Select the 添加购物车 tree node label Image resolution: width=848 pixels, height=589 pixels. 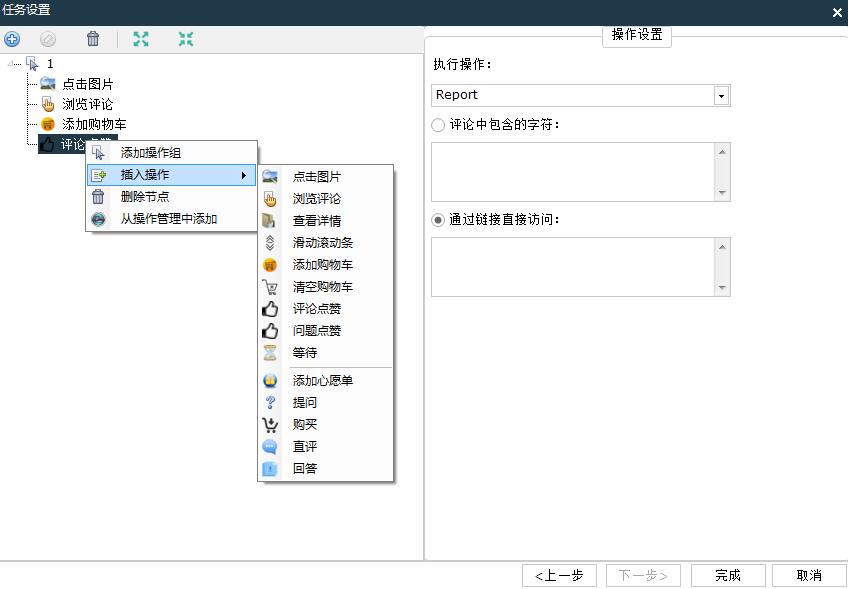(94, 124)
